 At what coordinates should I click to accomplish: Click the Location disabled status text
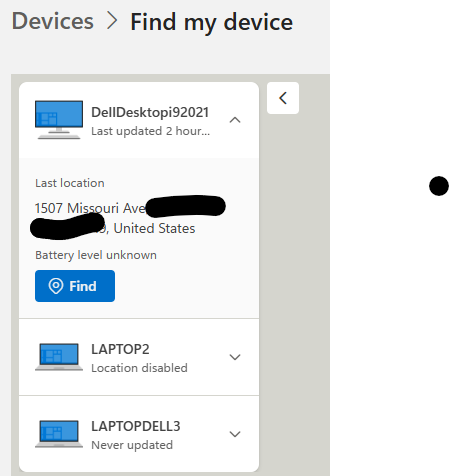(139, 368)
